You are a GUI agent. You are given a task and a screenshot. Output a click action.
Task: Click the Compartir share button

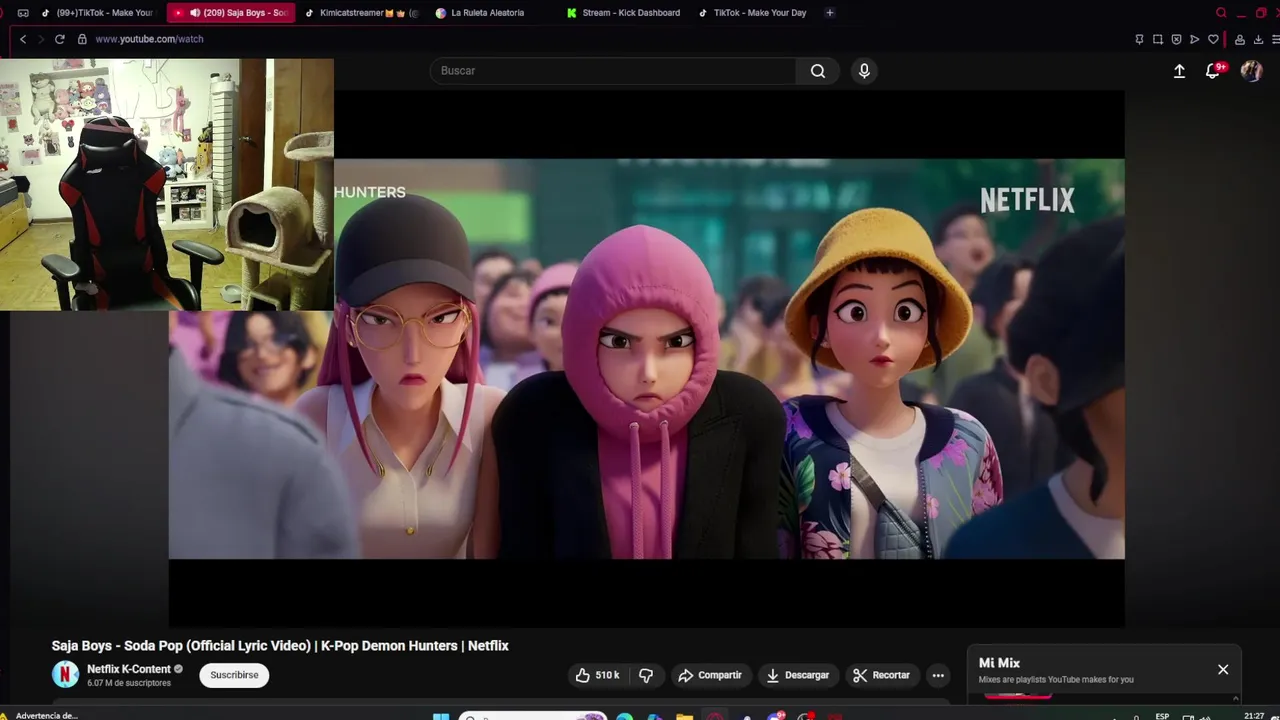[710, 675]
